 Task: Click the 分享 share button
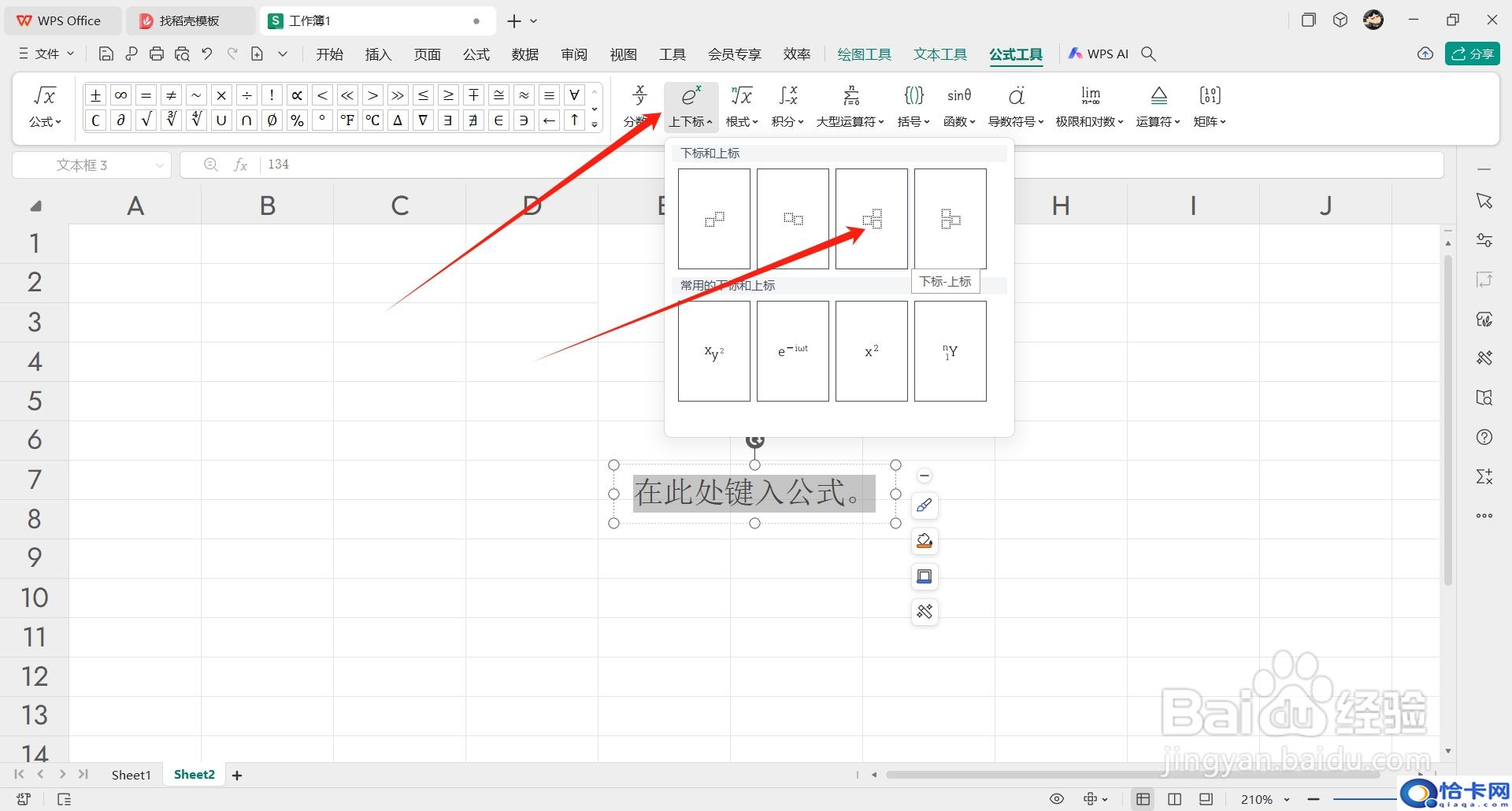(1472, 54)
